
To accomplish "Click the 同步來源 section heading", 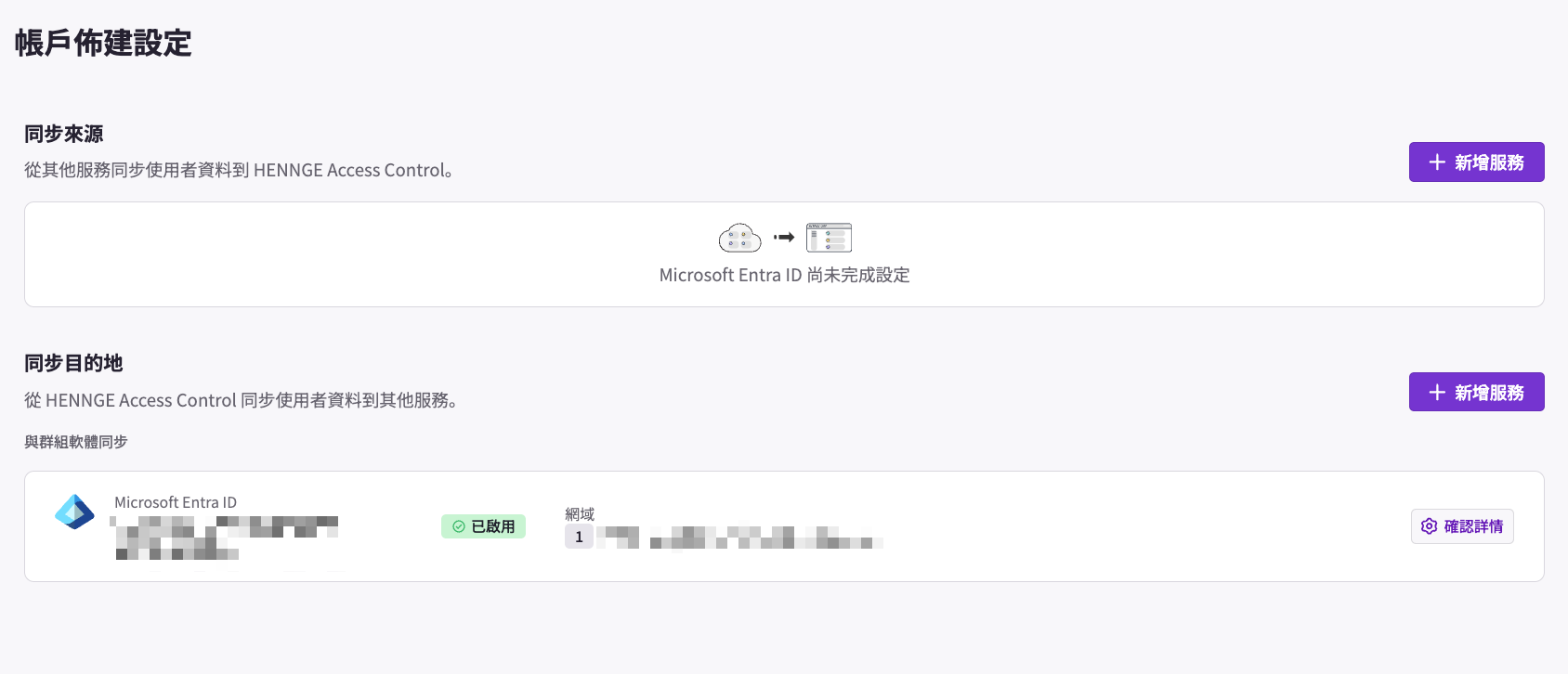I will point(64,134).
